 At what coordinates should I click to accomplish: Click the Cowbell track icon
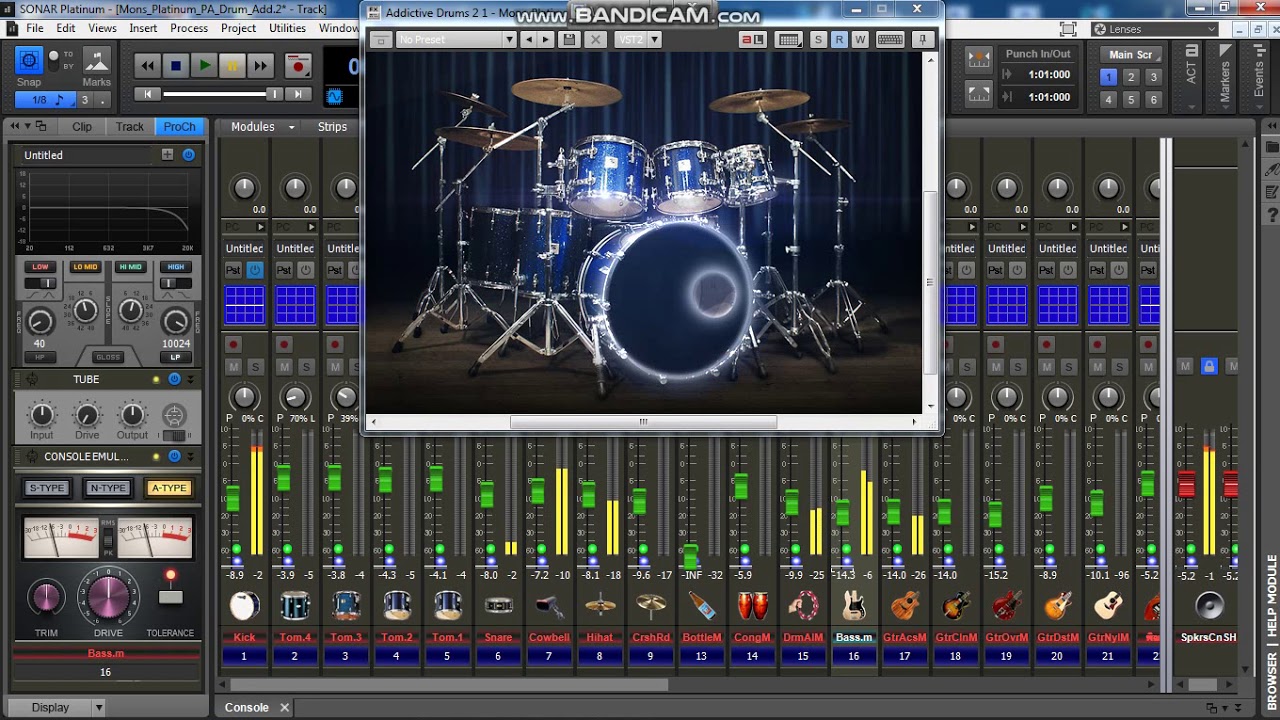pyautogui.click(x=549, y=605)
